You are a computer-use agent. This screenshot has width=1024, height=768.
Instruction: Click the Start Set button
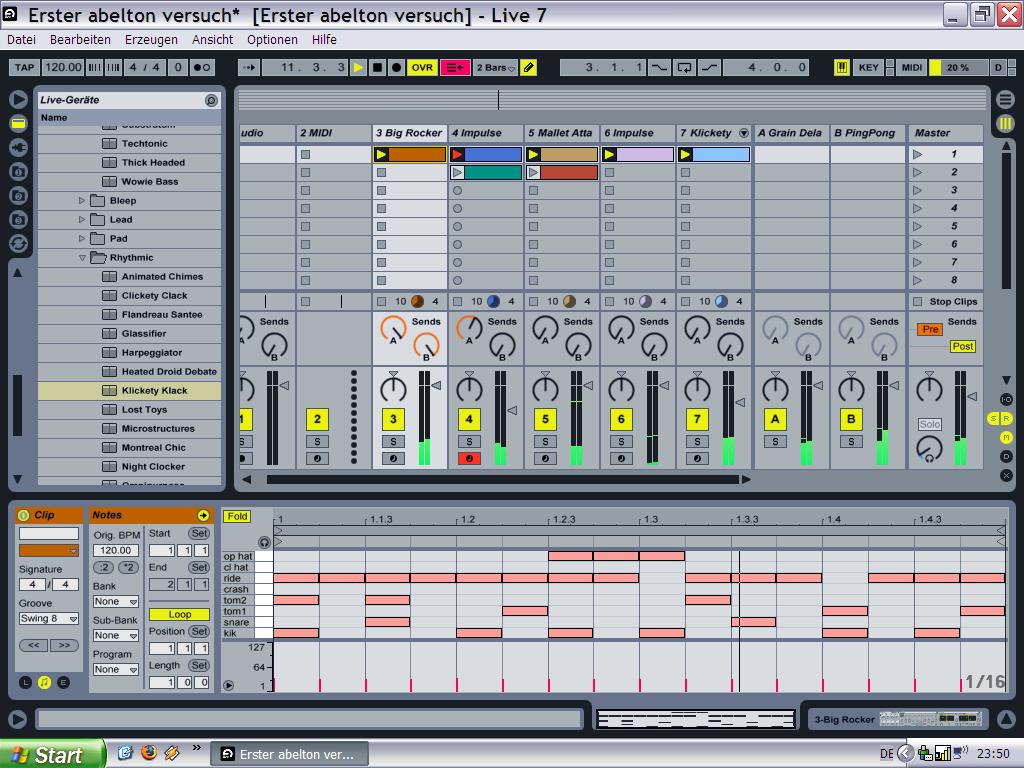coord(199,534)
